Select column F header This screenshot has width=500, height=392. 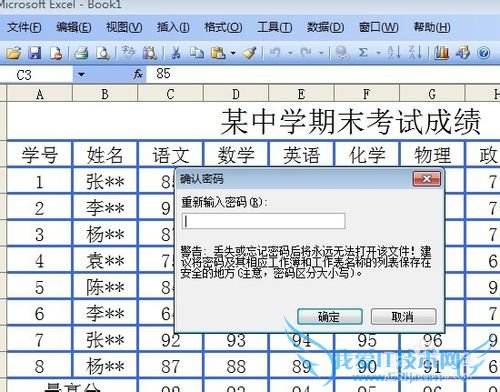(x=366, y=94)
